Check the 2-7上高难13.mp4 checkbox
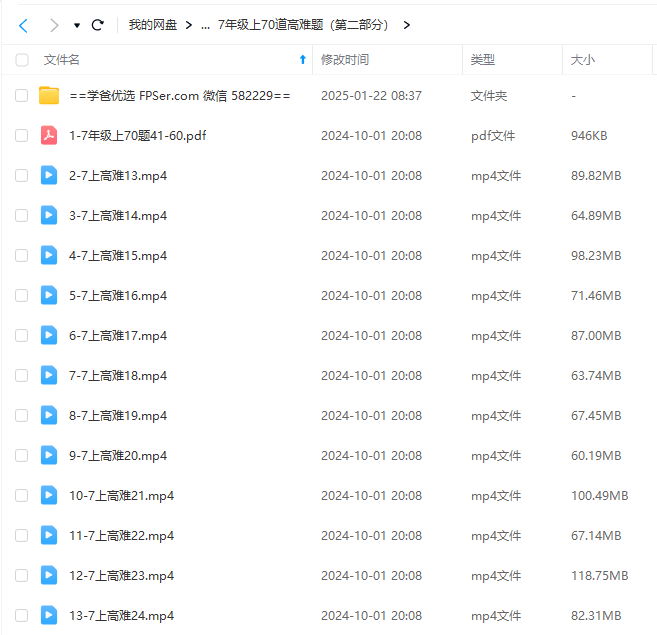This screenshot has width=657, height=635. pos(21,175)
